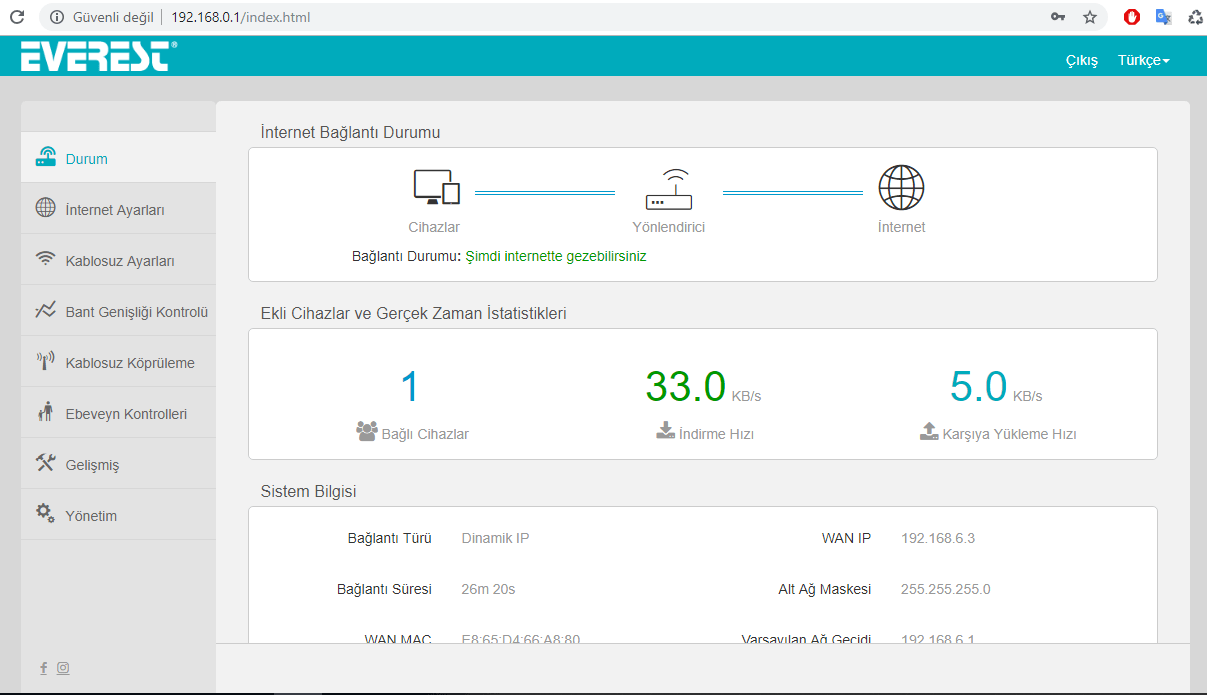The width and height of the screenshot is (1207, 695).
Task: Open İnternet Ayarları menu
Action: coord(115,210)
